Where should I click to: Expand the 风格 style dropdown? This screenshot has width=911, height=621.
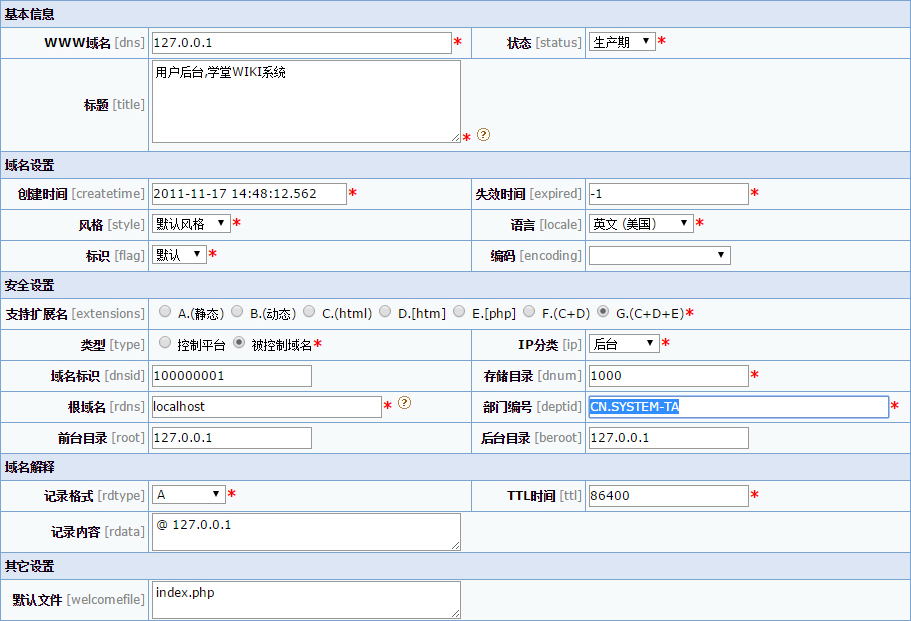(191, 224)
